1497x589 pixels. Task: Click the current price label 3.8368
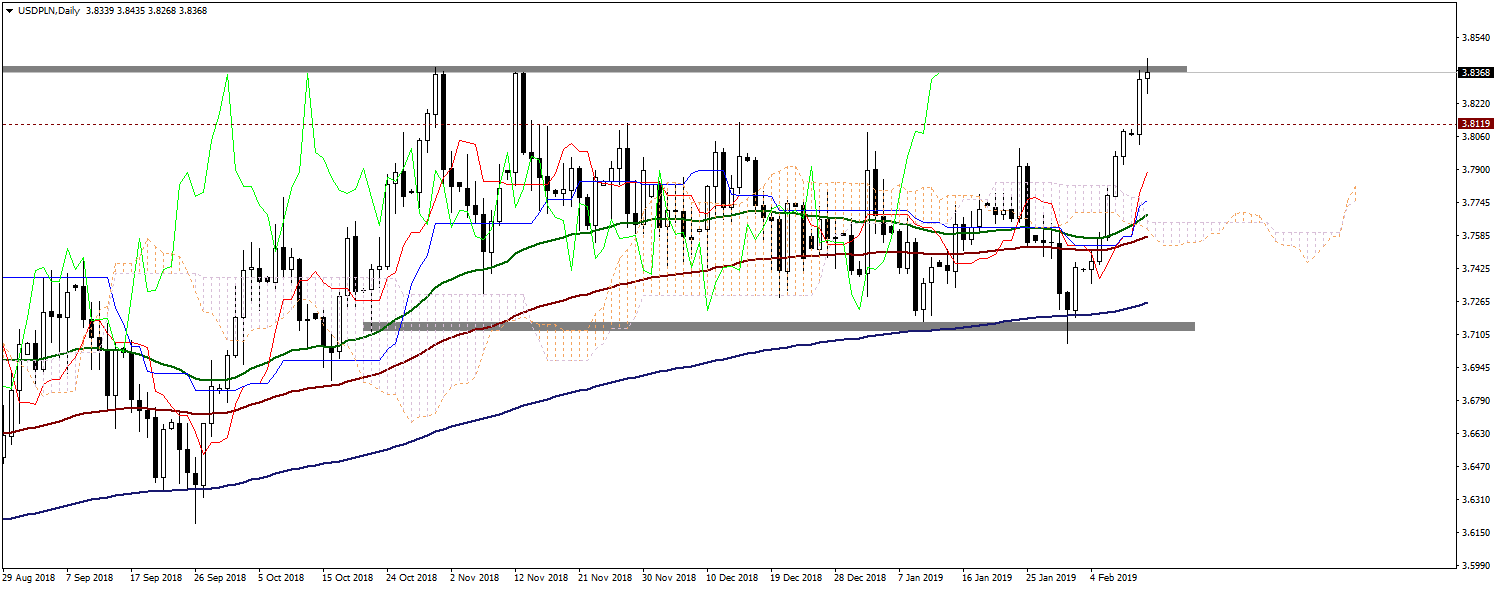point(1475,73)
